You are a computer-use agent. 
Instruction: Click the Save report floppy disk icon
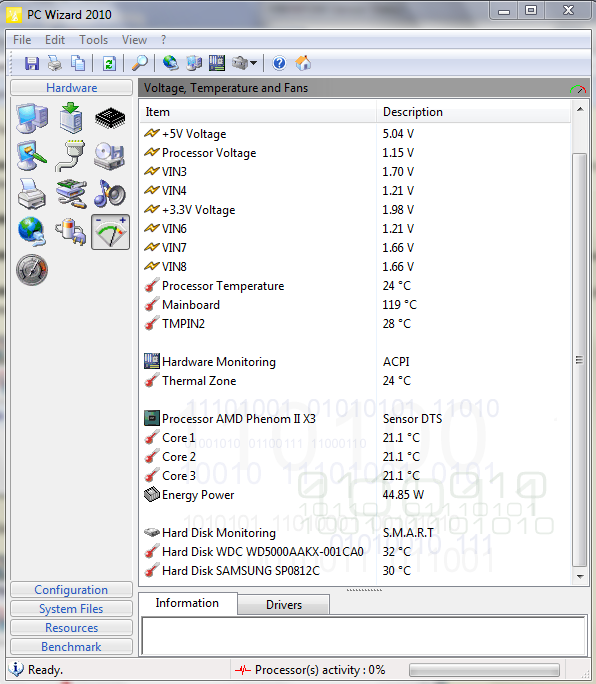pyautogui.click(x=31, y=64)
